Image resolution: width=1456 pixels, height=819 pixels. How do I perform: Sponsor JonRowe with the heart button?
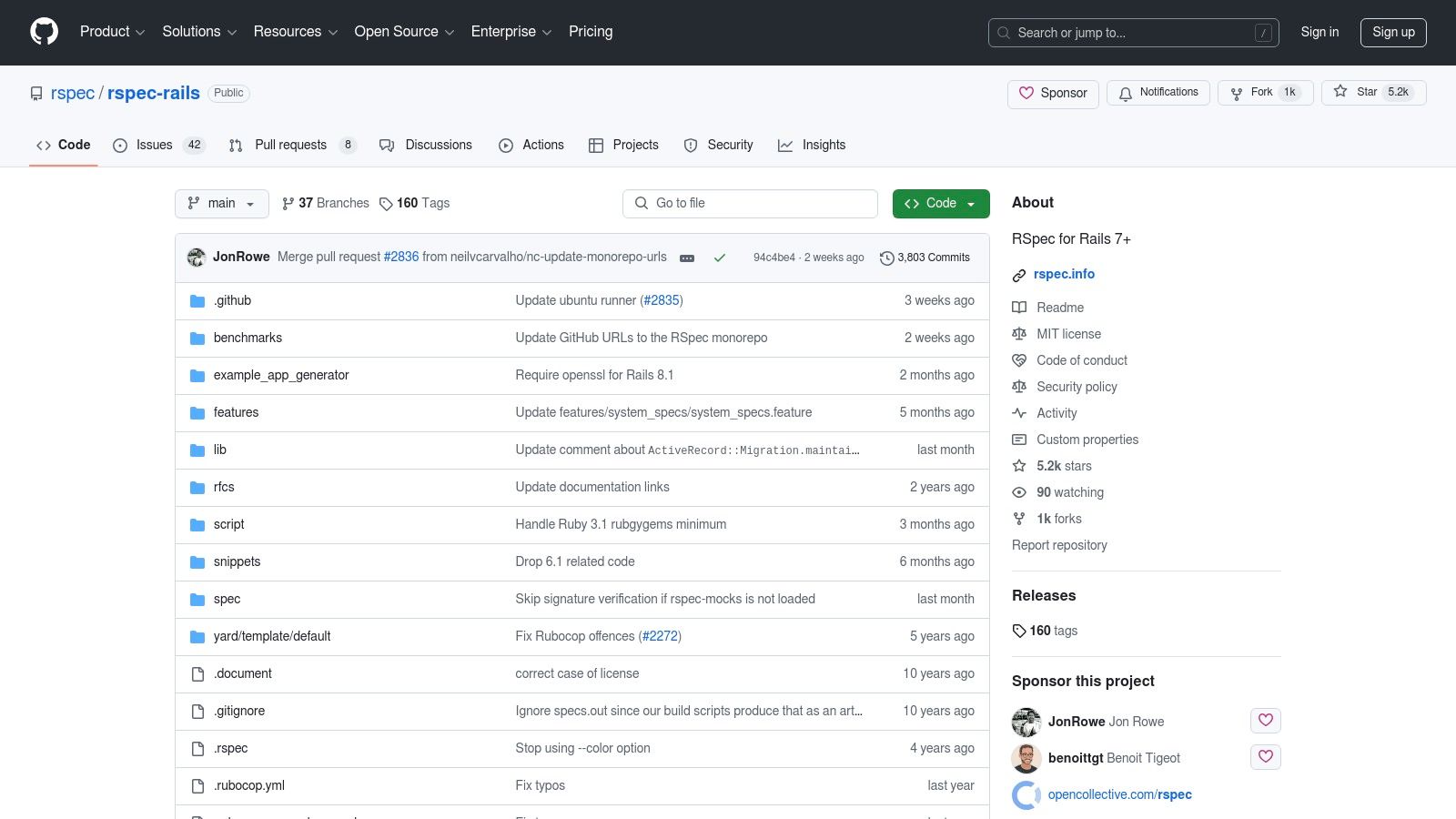tap(1266, 721)
